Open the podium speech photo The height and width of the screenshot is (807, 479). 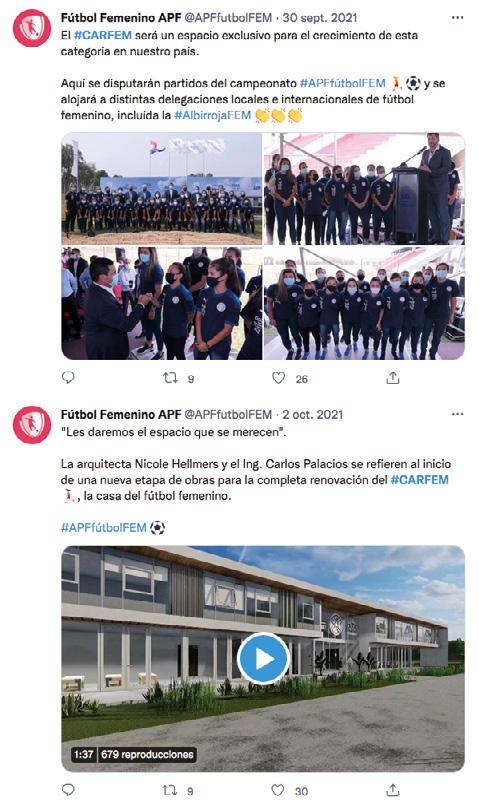pos(364,188)
